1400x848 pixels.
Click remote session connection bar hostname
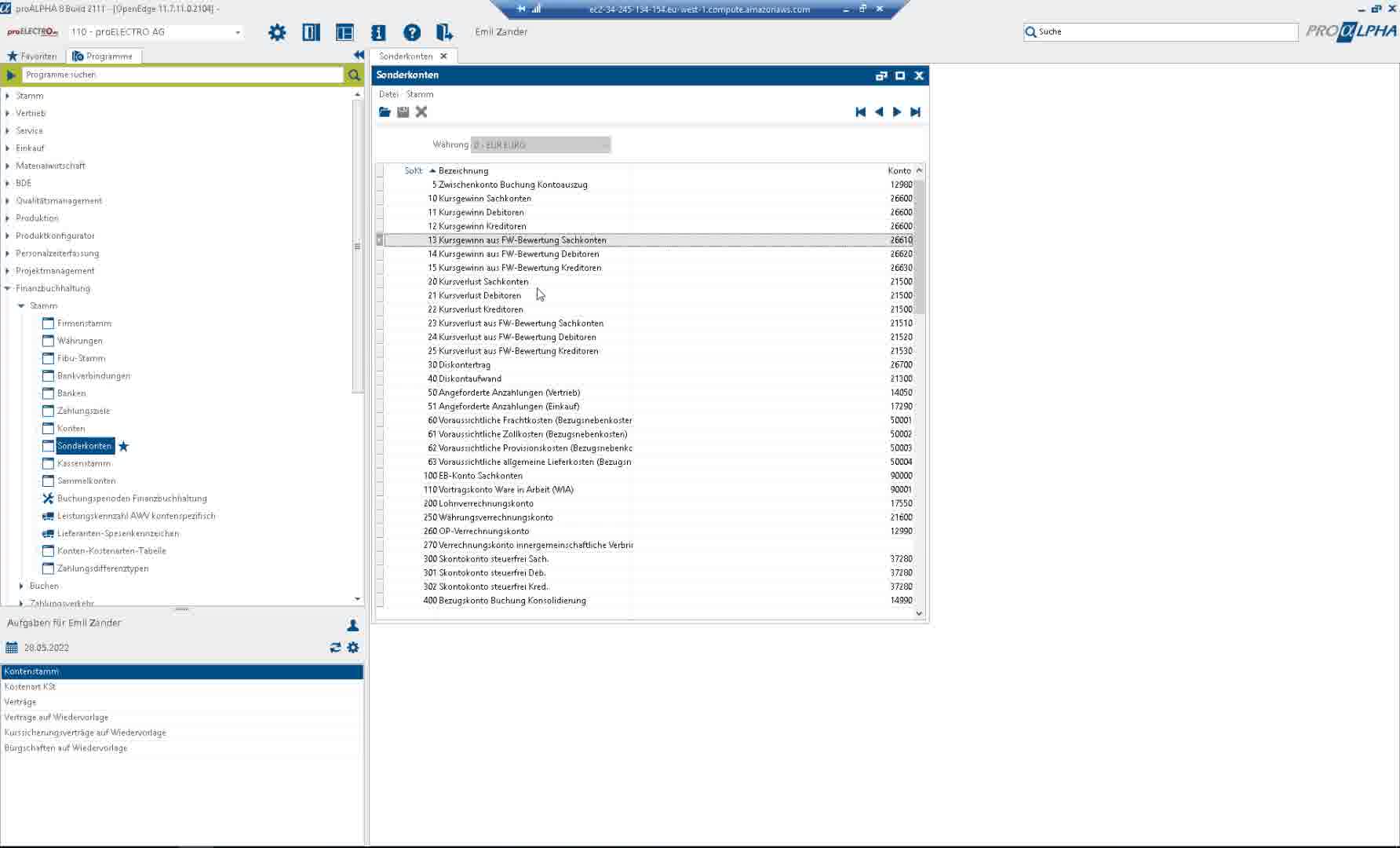click(x=699, y=9)
